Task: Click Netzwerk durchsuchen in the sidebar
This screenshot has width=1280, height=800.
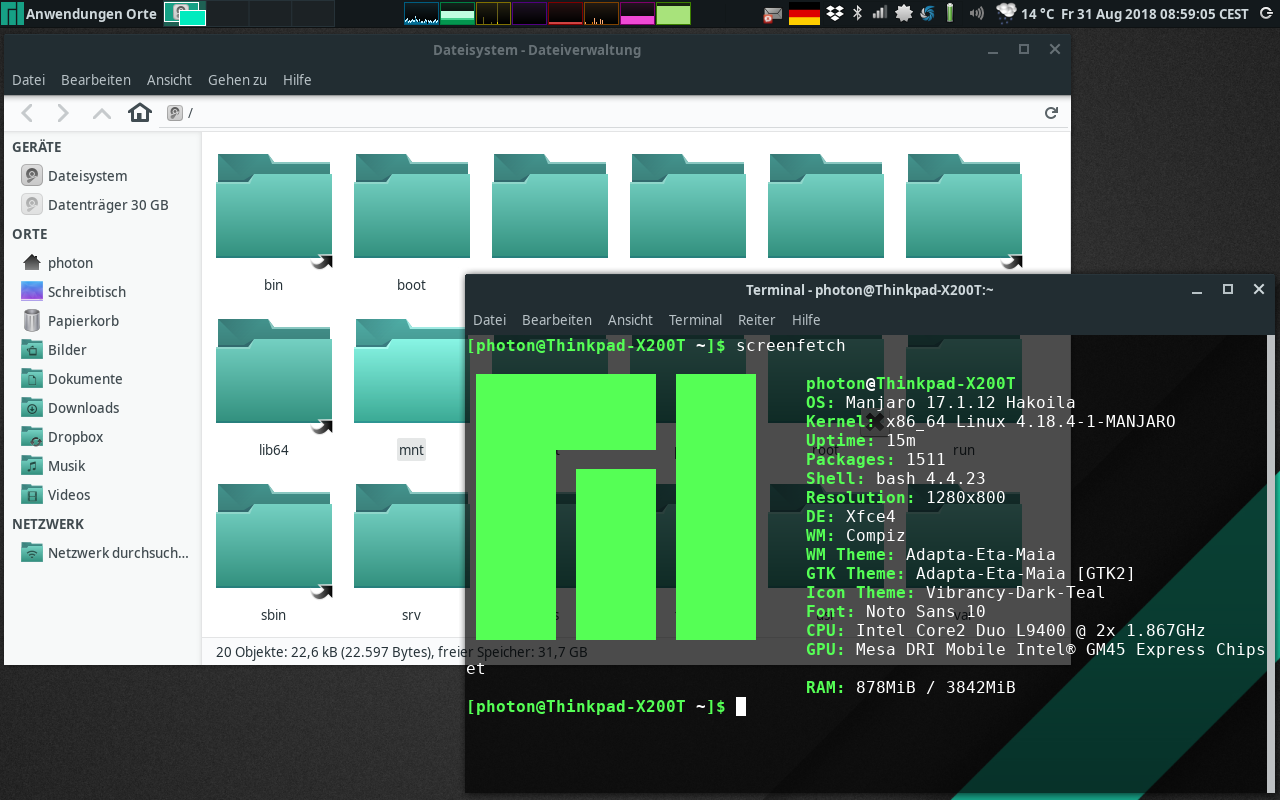Action: point(104,553)
